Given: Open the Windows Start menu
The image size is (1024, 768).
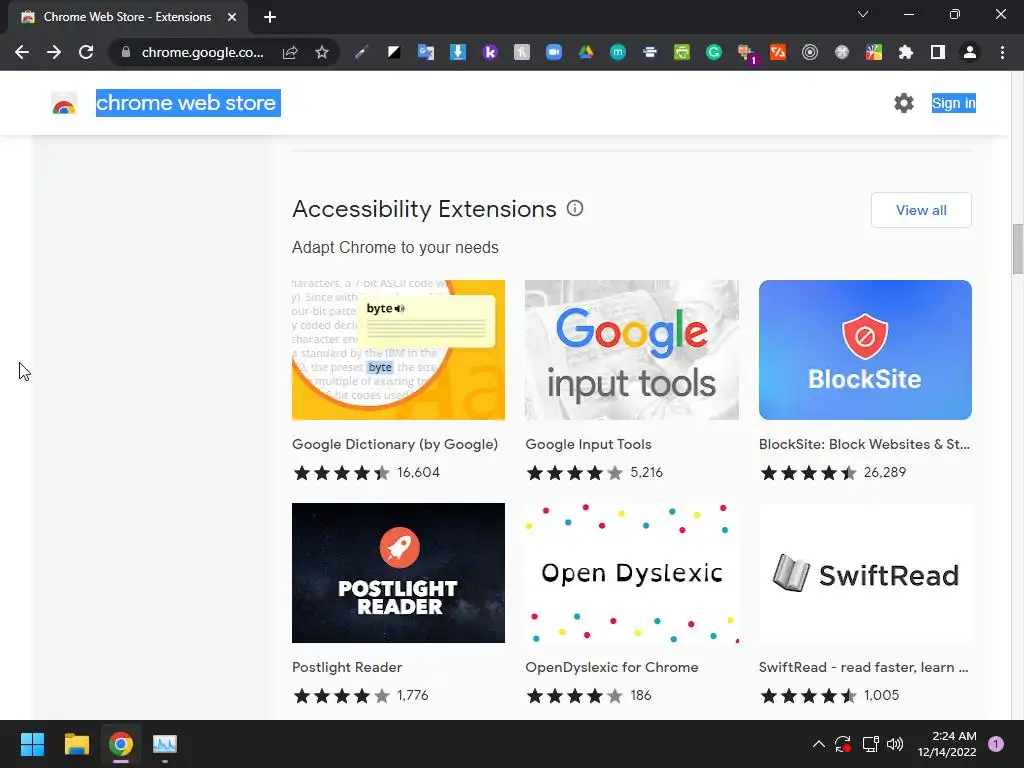Looking at the screenshot, I should click(x=32, y=744).
